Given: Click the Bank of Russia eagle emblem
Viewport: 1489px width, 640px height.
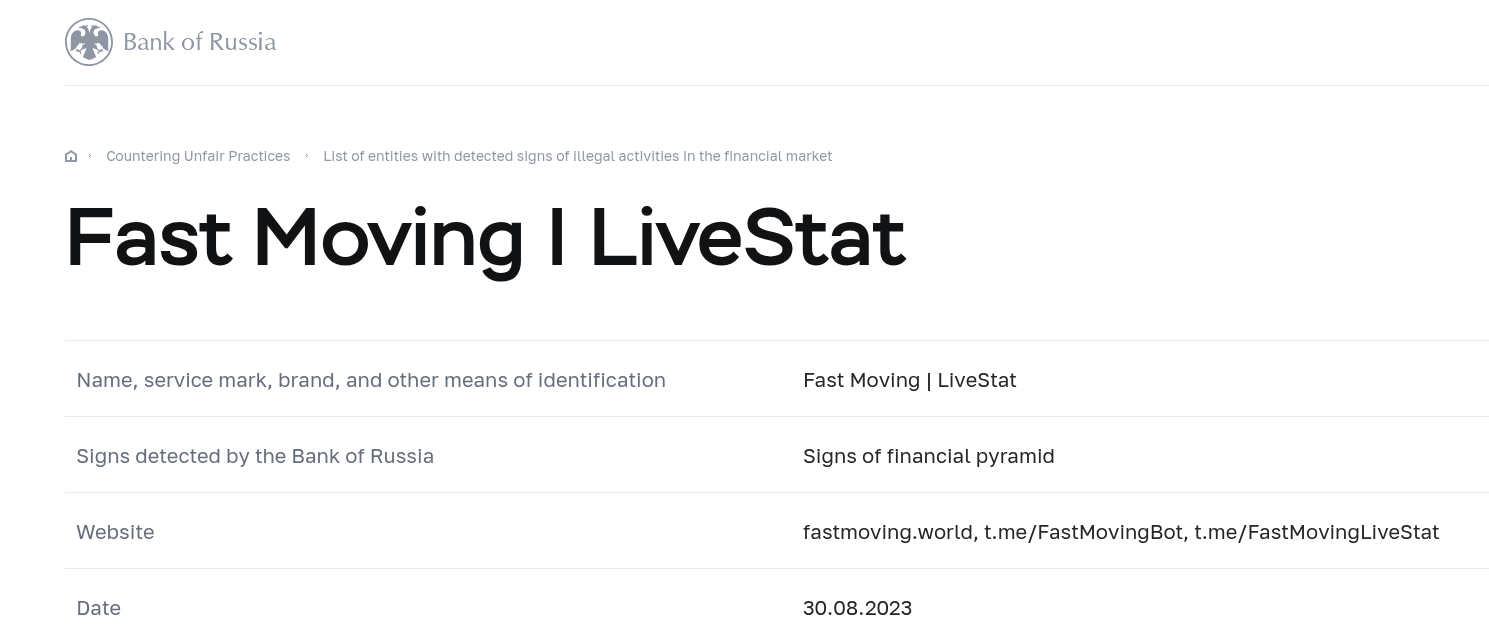Looking at the screenshot, I should [89, 42].
